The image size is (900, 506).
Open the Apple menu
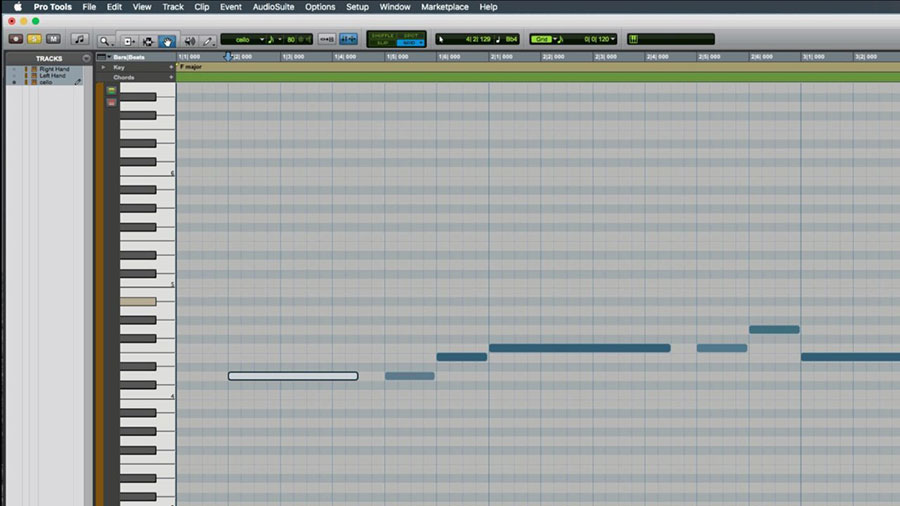coord(18,7)
